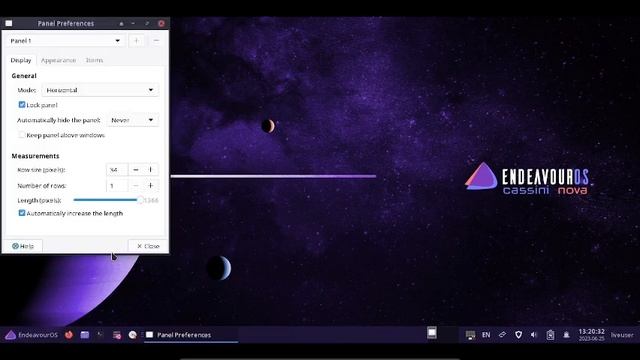Launch Firefox from the taskbar

[x=69, y=335]
